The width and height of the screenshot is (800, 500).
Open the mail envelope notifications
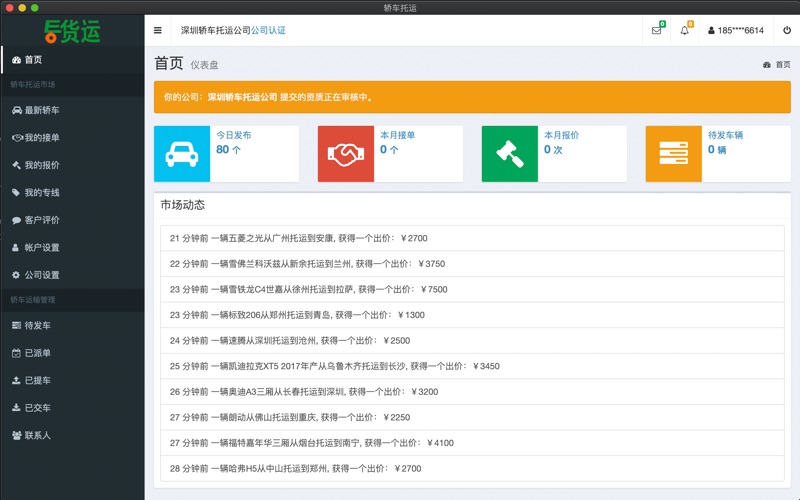point(656,30)
